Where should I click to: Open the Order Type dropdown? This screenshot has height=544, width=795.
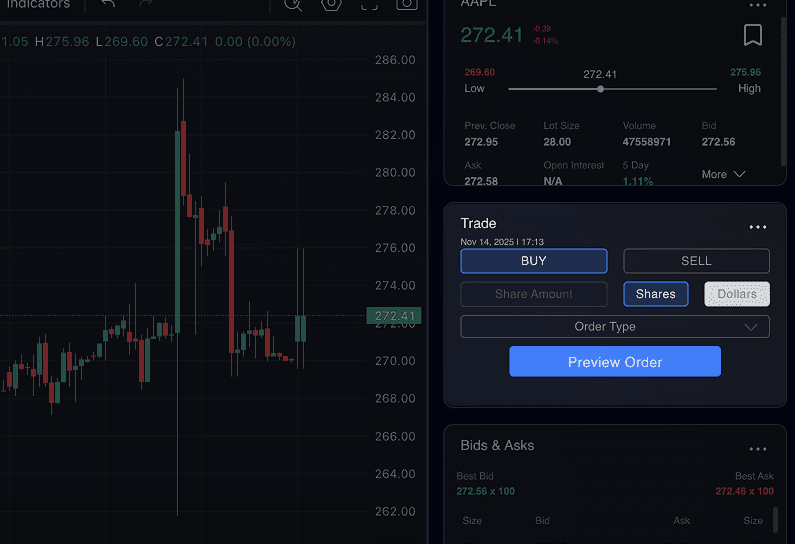(x=615, y=327)
